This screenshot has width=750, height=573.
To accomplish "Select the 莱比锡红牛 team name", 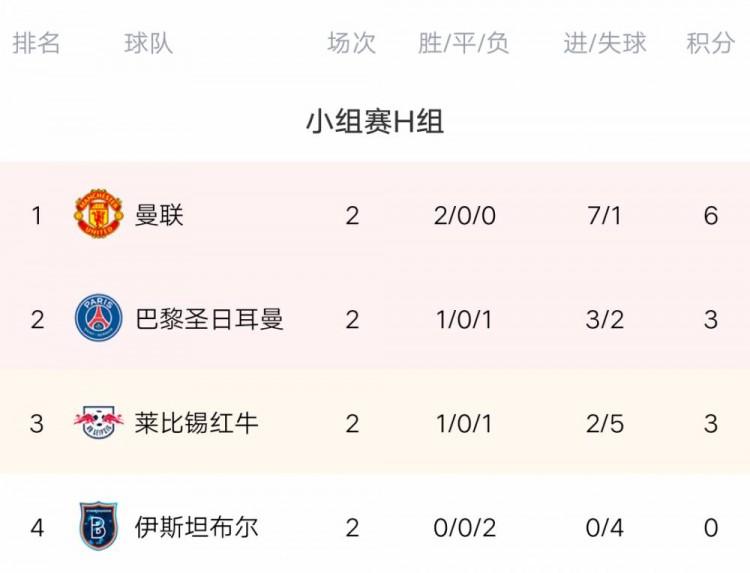I will tap(197, 423).
